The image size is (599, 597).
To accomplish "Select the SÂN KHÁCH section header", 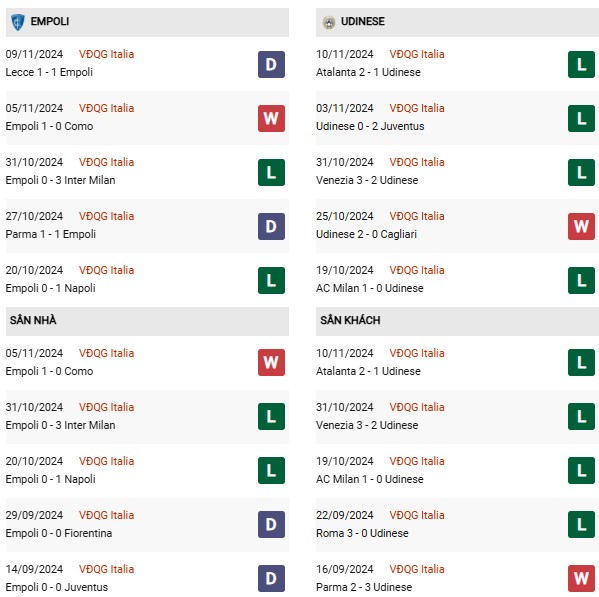I will [457, 321].
